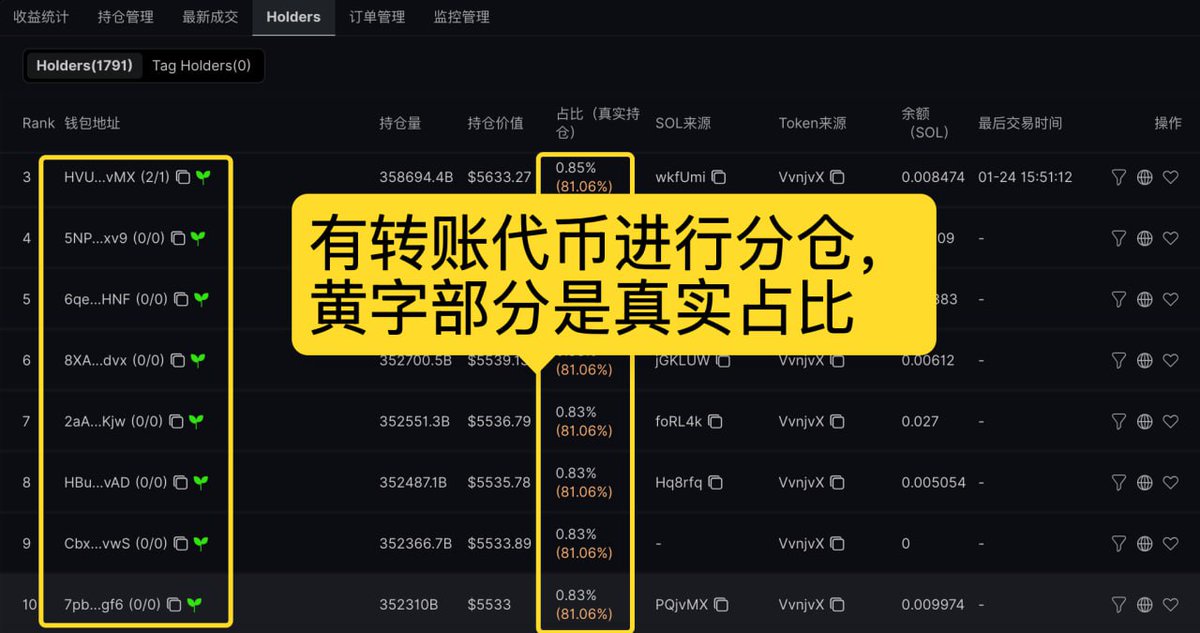Select the Holders tab
Image resolution: width=1200 pixels, height=633 pixels.
coord(293,17)
